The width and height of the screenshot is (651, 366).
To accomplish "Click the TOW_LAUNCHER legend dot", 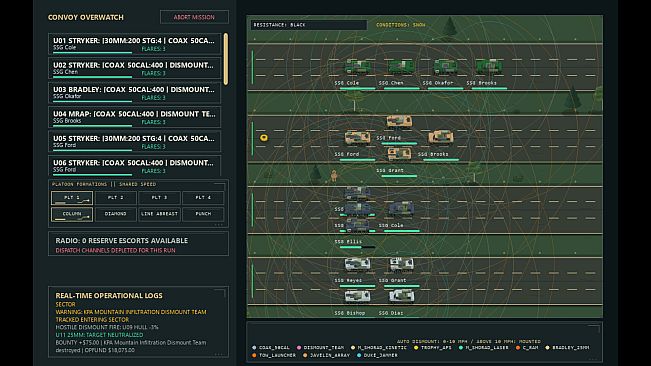I will 254,355.
